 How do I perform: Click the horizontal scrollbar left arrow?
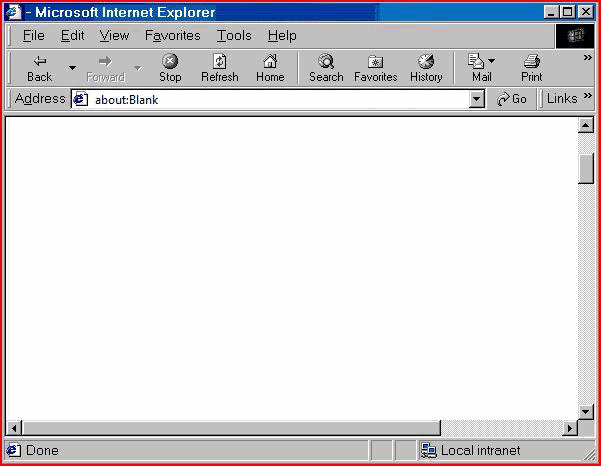[x=14, y=428]
